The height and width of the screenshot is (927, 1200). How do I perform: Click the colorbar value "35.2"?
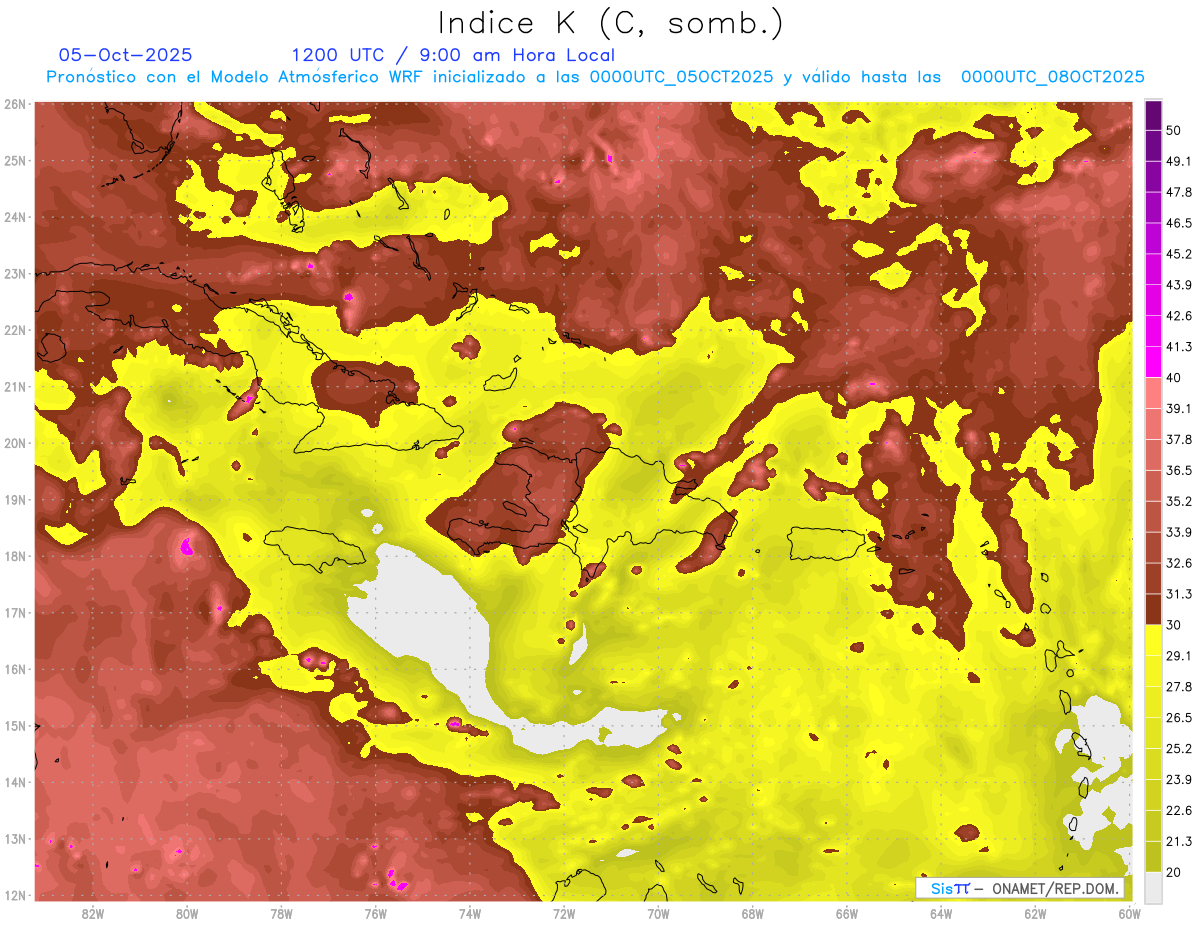tap(1178, 501)
